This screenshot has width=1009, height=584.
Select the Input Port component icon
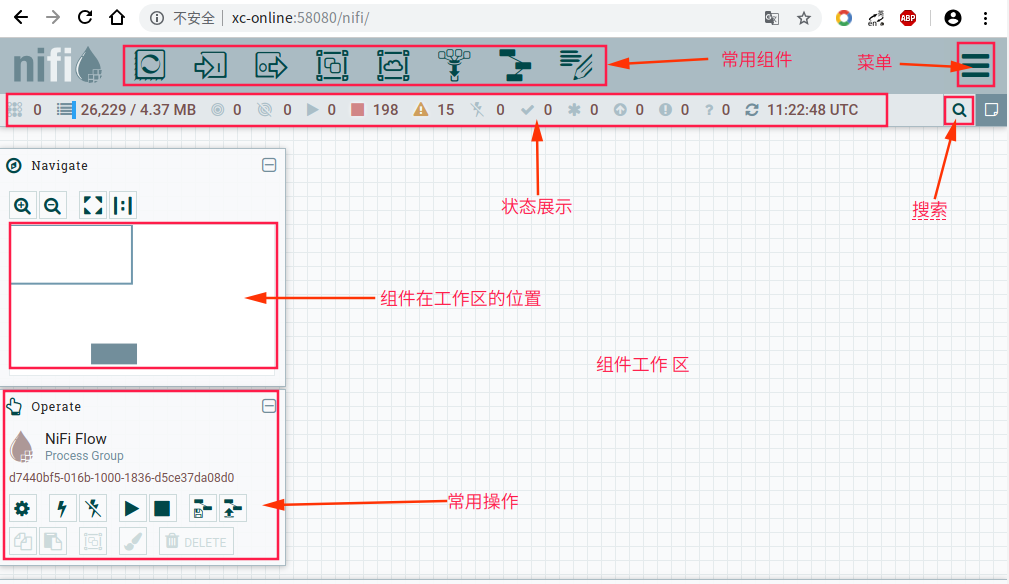coord(210,65)
